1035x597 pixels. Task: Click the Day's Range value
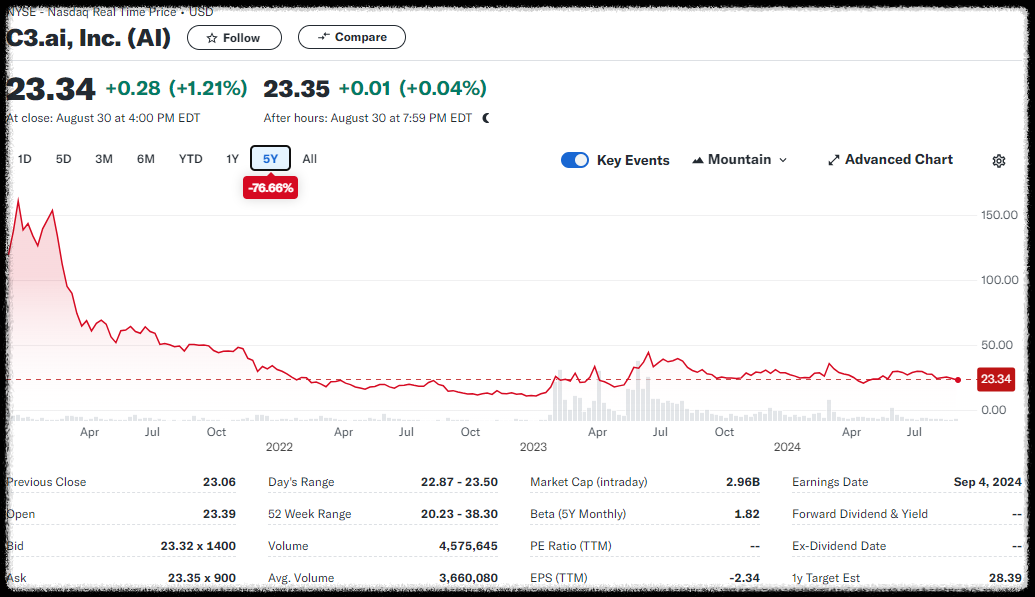point(459,482)
